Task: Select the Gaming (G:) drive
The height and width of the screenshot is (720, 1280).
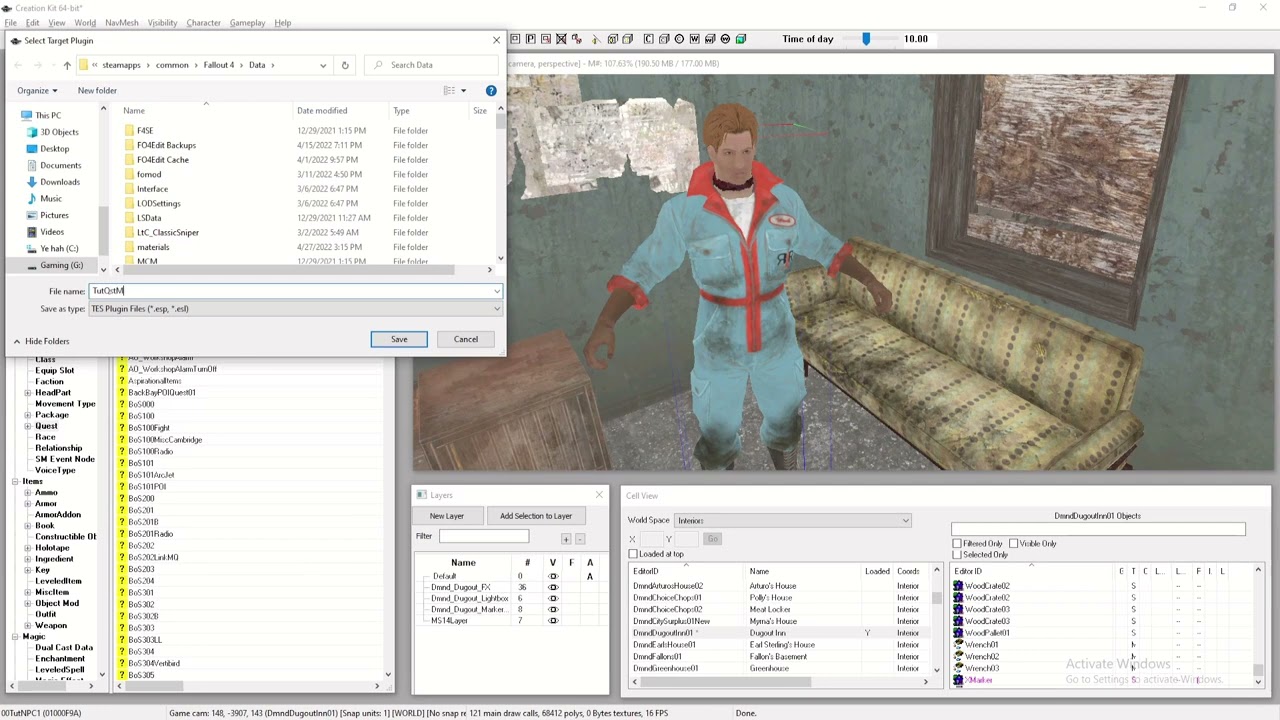Action: tap(61, 265)
